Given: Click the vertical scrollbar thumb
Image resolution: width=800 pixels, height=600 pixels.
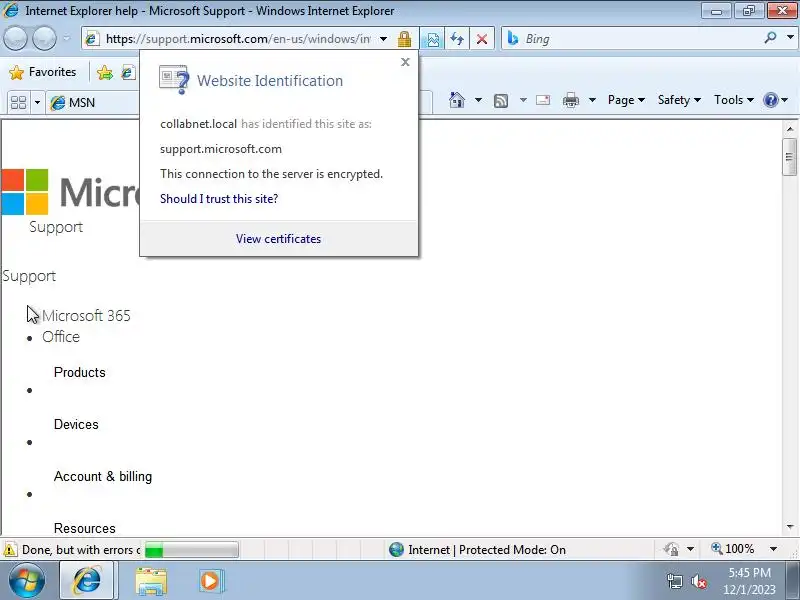Looking at the screenshot, I should pyautogui.click(x=790, y=157).
